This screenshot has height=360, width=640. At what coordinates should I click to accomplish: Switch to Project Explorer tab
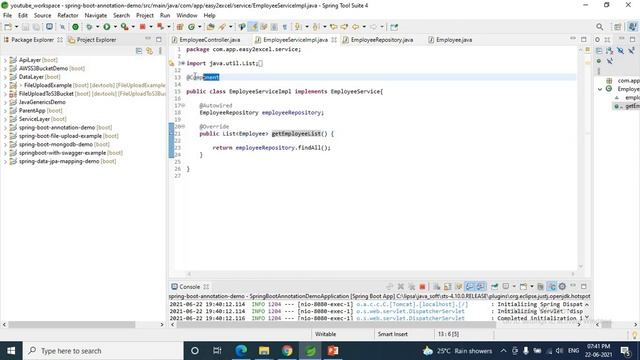92,40
